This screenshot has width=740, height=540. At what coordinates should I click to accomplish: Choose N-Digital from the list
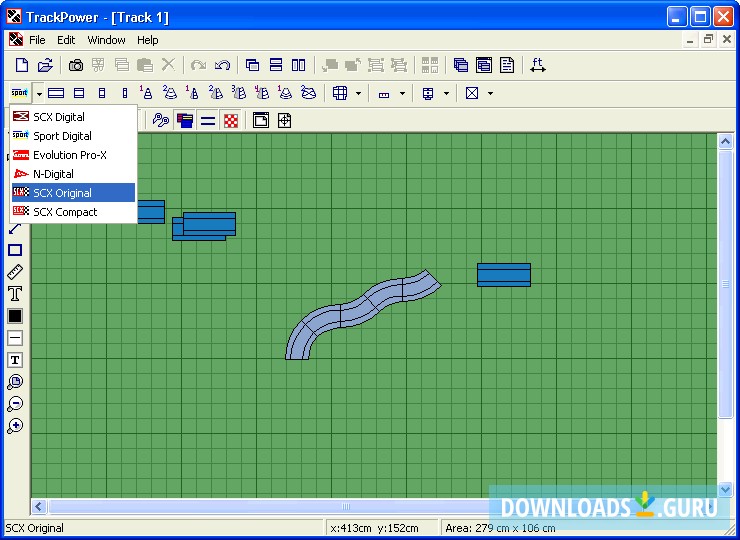pos(74,174)
